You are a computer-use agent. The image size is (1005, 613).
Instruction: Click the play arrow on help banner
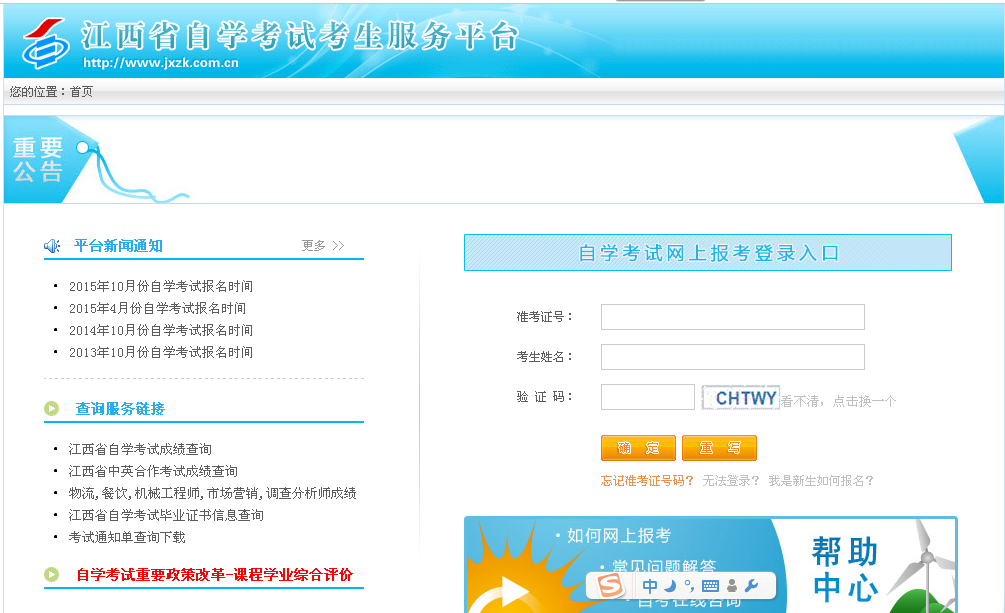(514, 591)
